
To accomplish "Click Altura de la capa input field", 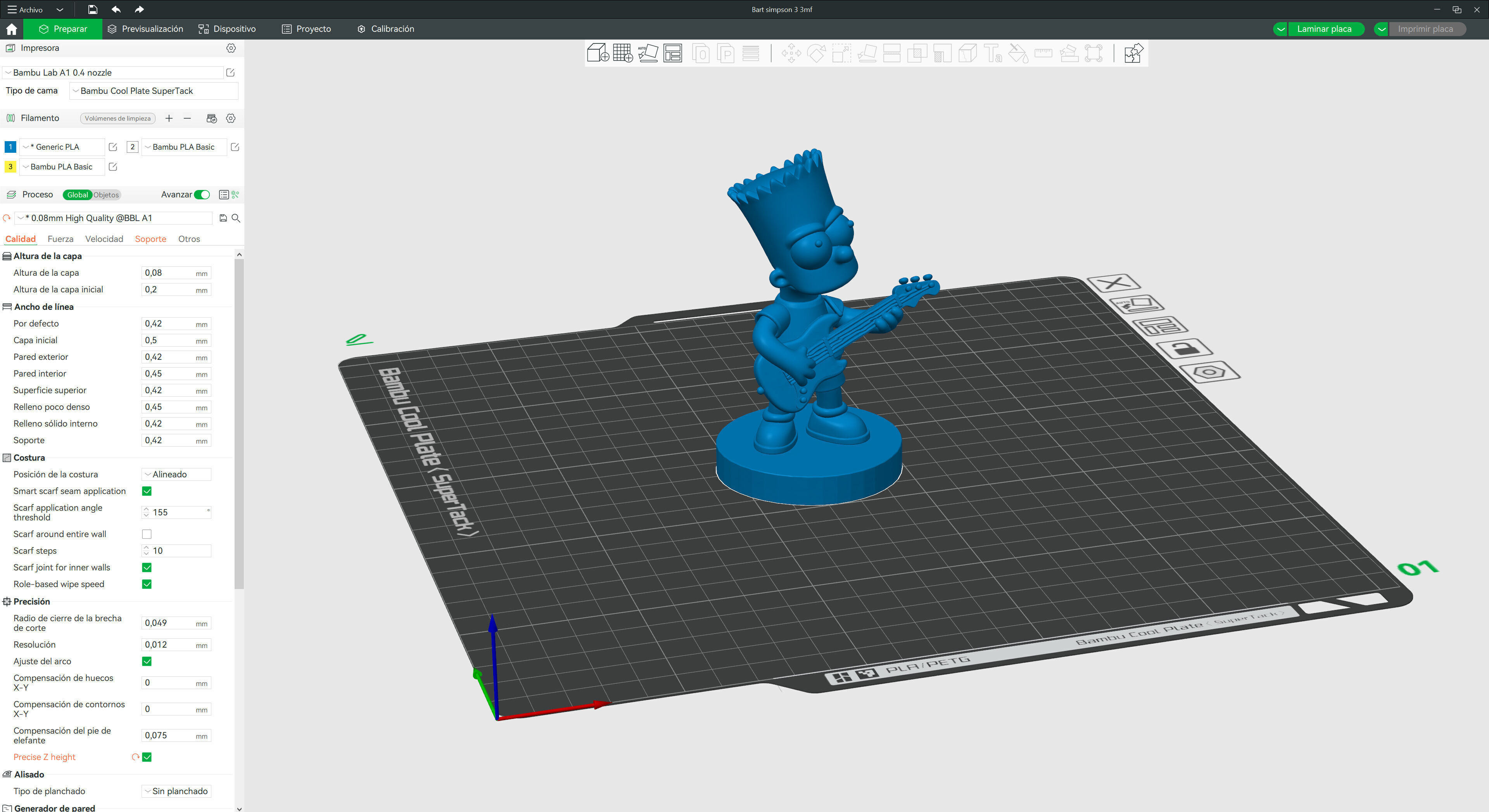I will pos(176,273).
